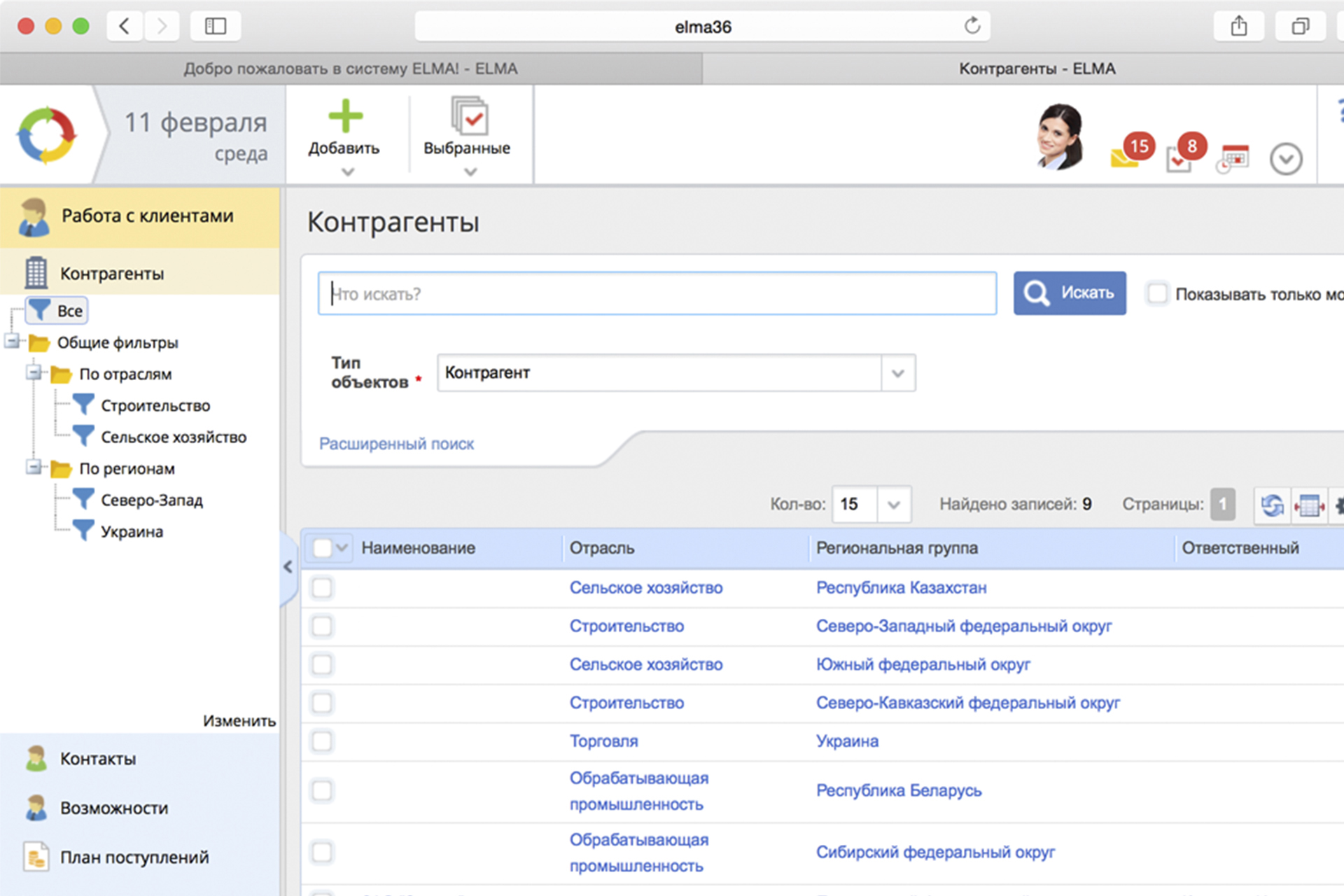This screenshot has height=896, width=1344.
Task: Open the Тип объектов Контрагент dropdown
Action: pos(897,373)
